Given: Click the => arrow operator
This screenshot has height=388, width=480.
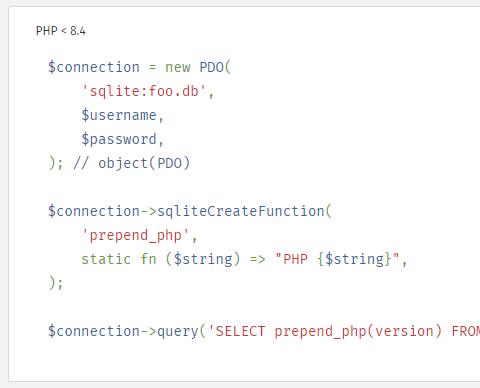Looking at the screenshot, I should 257,259.
